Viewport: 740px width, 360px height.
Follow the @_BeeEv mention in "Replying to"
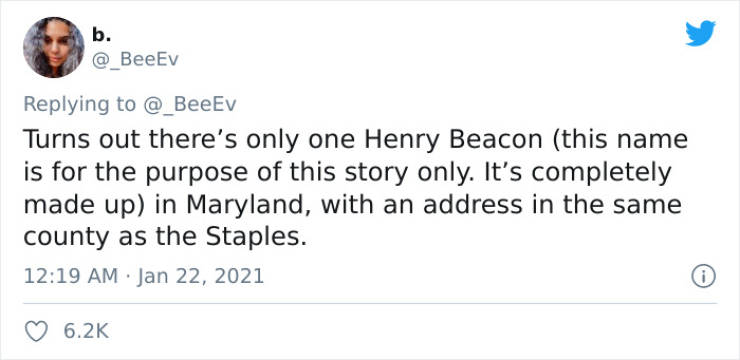point(189,104)
